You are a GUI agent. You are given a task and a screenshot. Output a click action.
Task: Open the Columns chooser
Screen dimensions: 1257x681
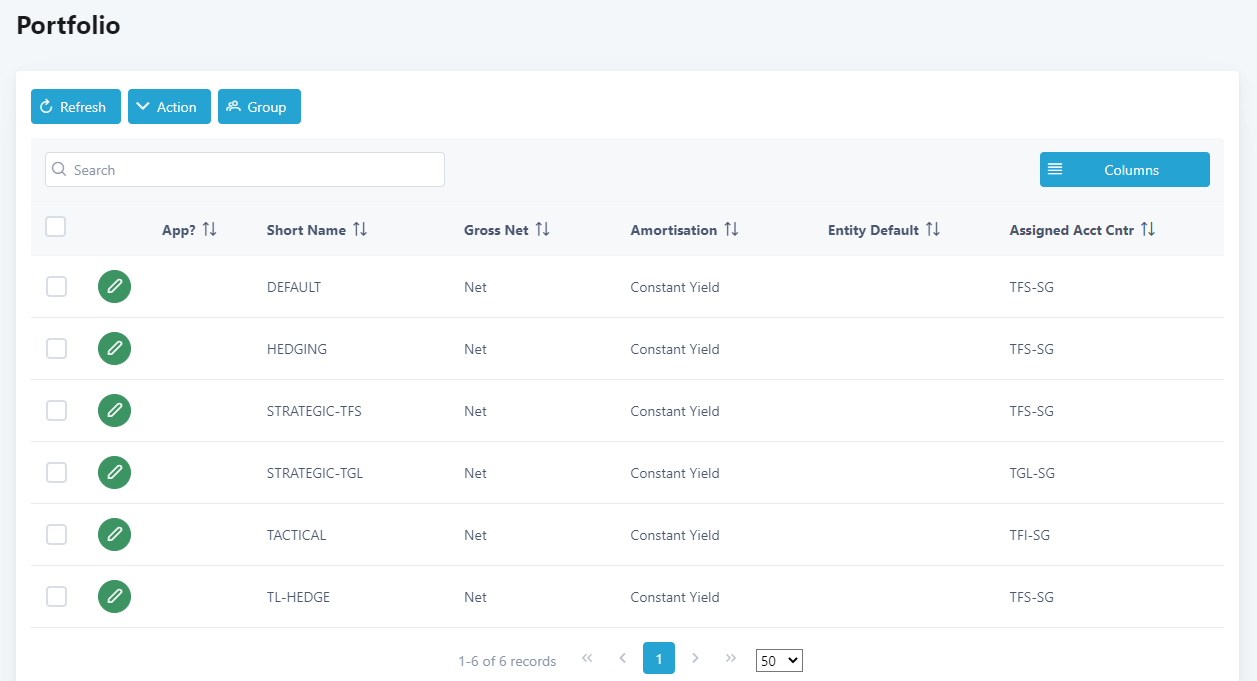tap(1124, 170)
